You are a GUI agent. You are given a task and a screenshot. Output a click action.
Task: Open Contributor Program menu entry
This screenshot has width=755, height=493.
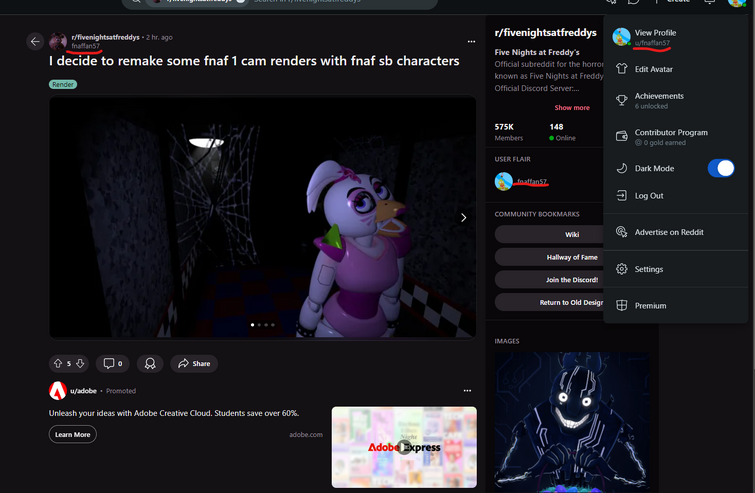pos(675,137)
